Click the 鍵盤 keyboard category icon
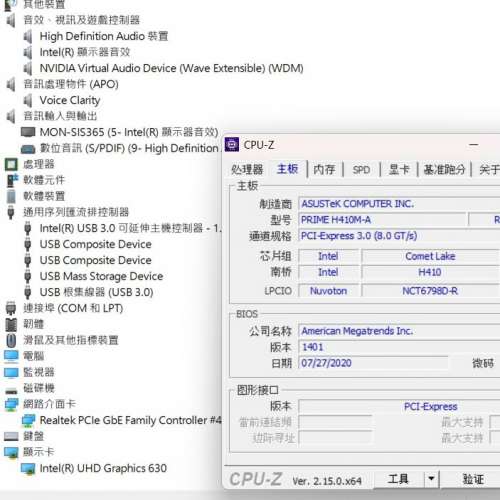500x500 pixels. pos(11,436)
